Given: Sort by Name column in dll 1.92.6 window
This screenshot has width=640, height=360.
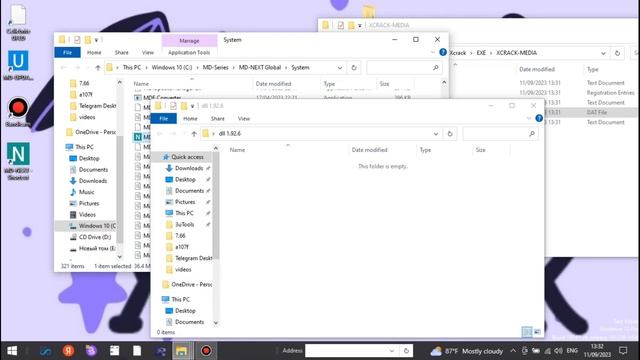Looking at the screenshot, I should pyautogui.click(x=237, y=150).
